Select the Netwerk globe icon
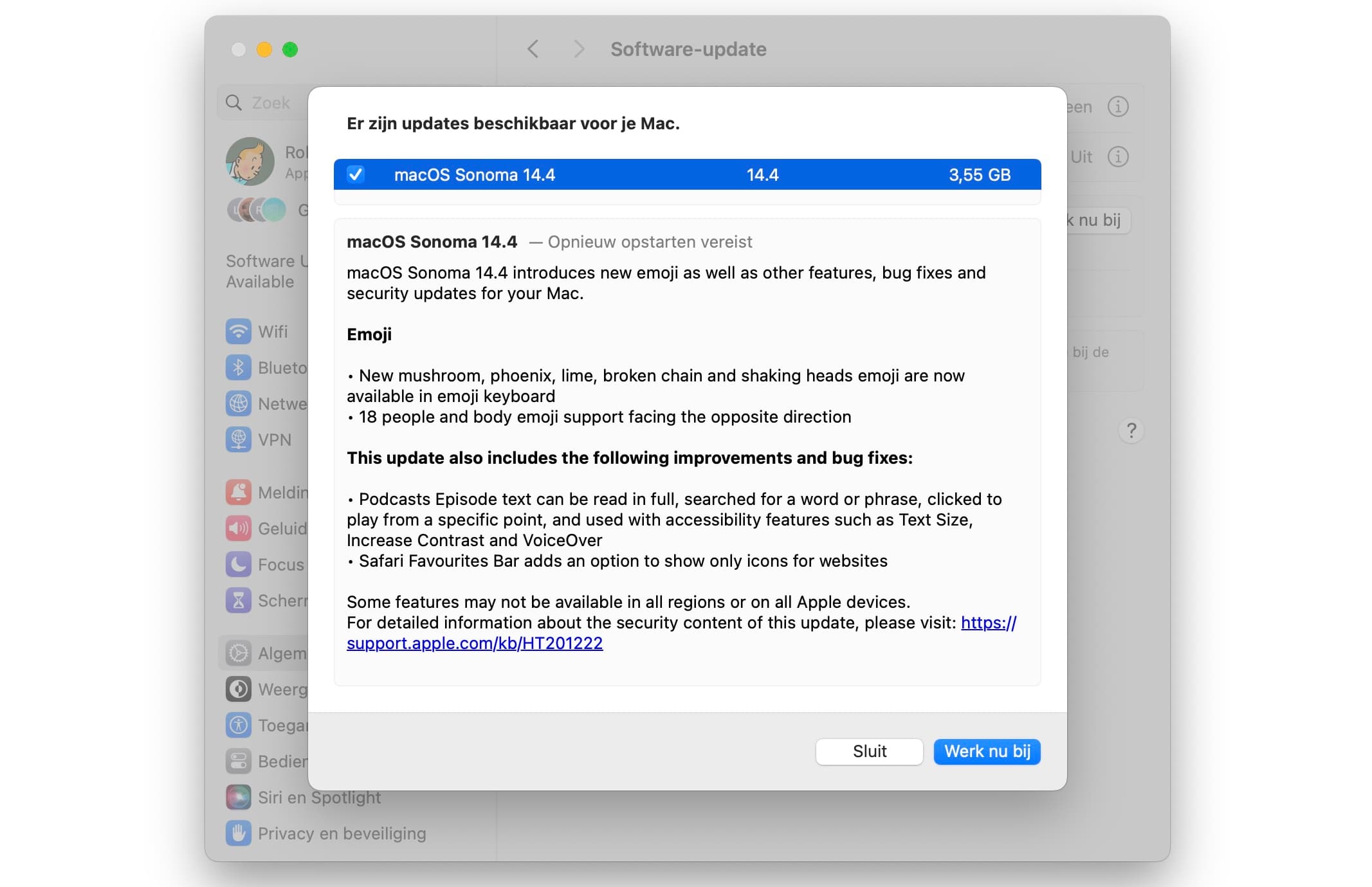 coord(239,404)
